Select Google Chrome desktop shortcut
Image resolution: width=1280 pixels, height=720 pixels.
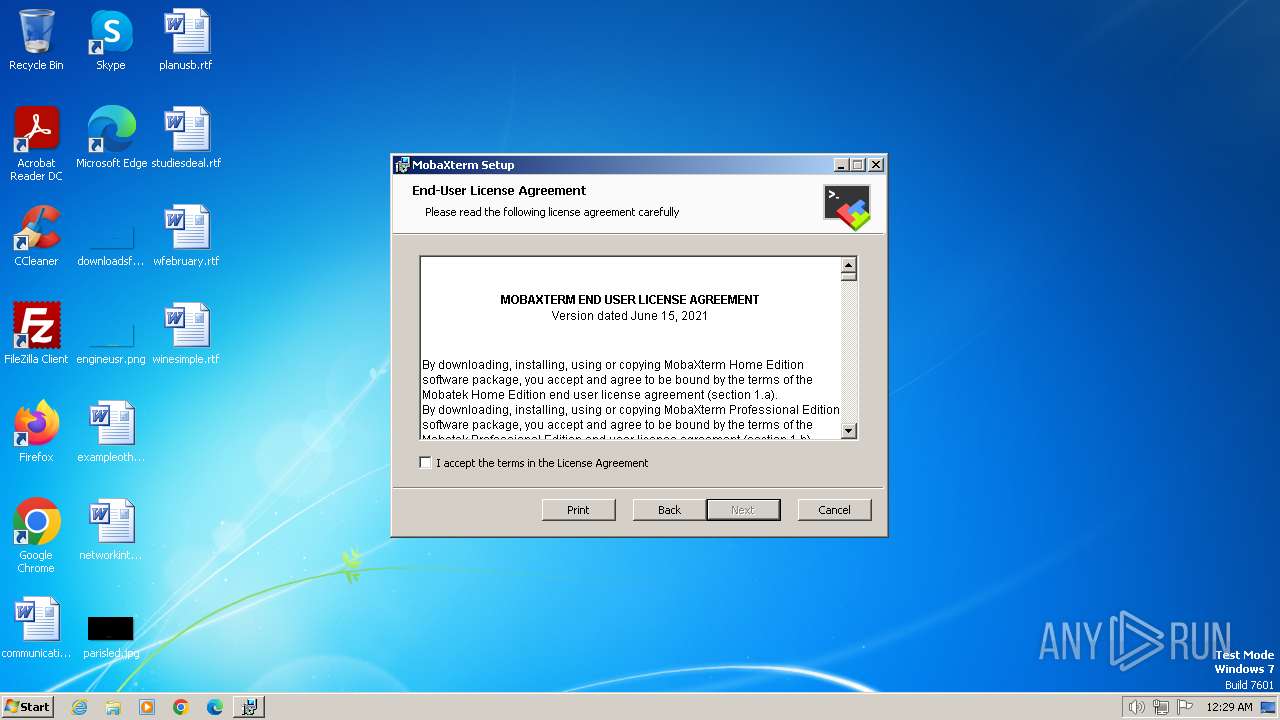36,537
